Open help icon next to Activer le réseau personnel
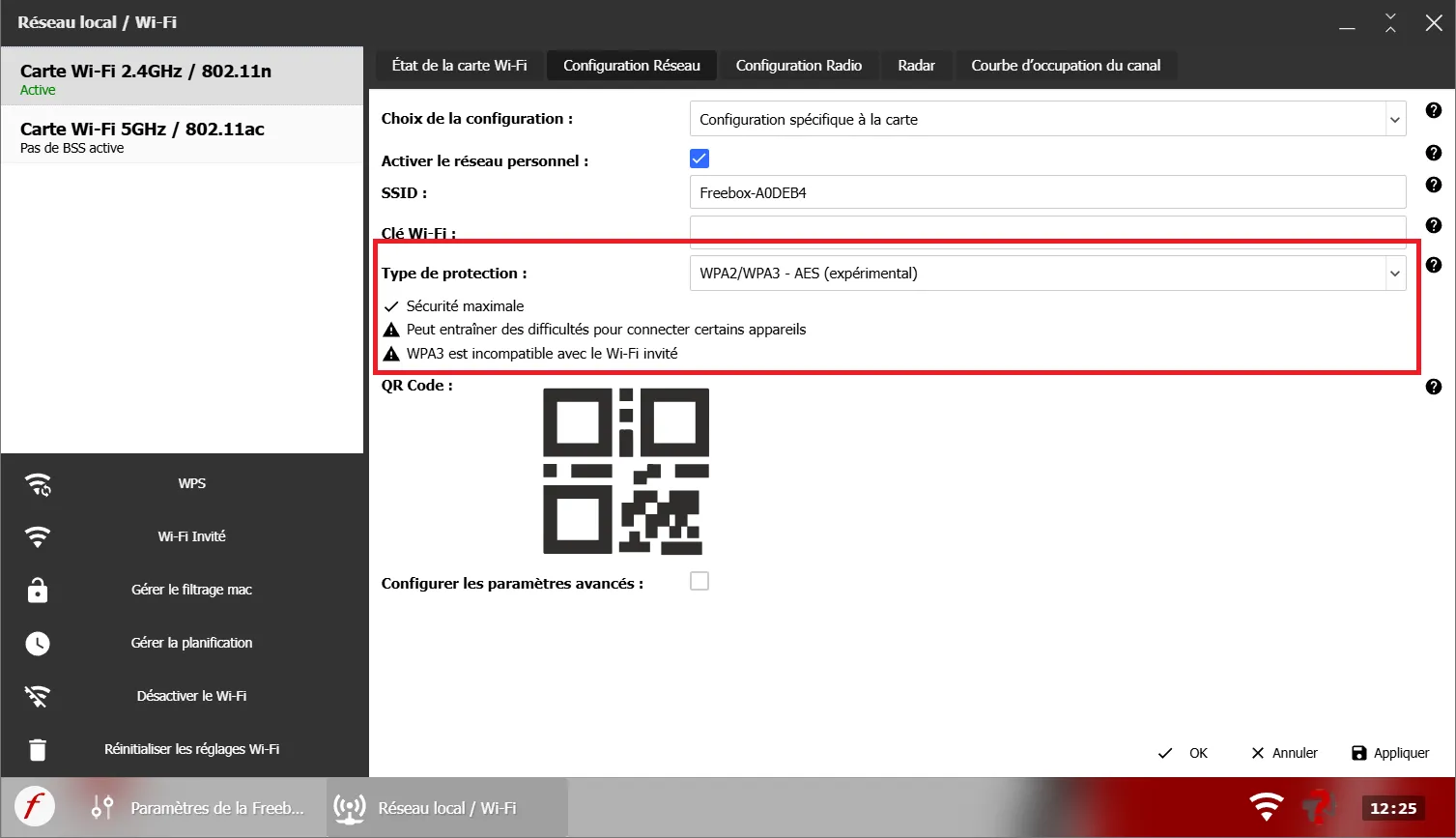Screen dimensions: 1456x838 (1434, 153)
